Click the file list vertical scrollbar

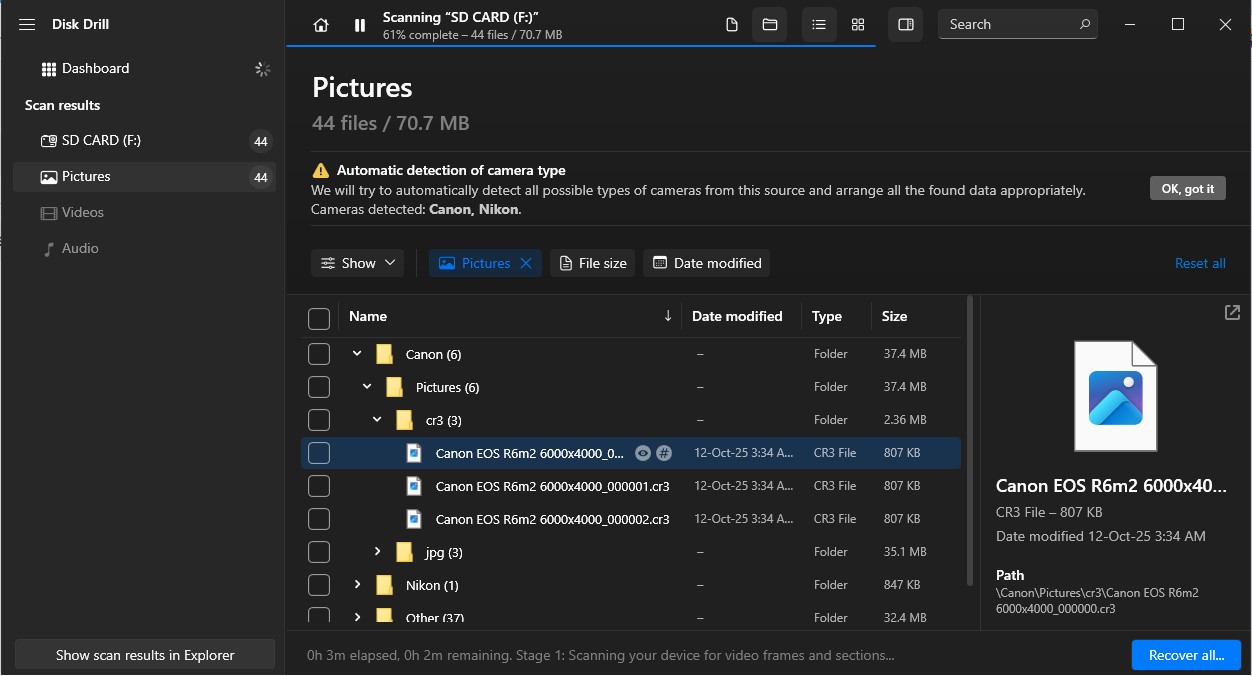click(968, 440)
